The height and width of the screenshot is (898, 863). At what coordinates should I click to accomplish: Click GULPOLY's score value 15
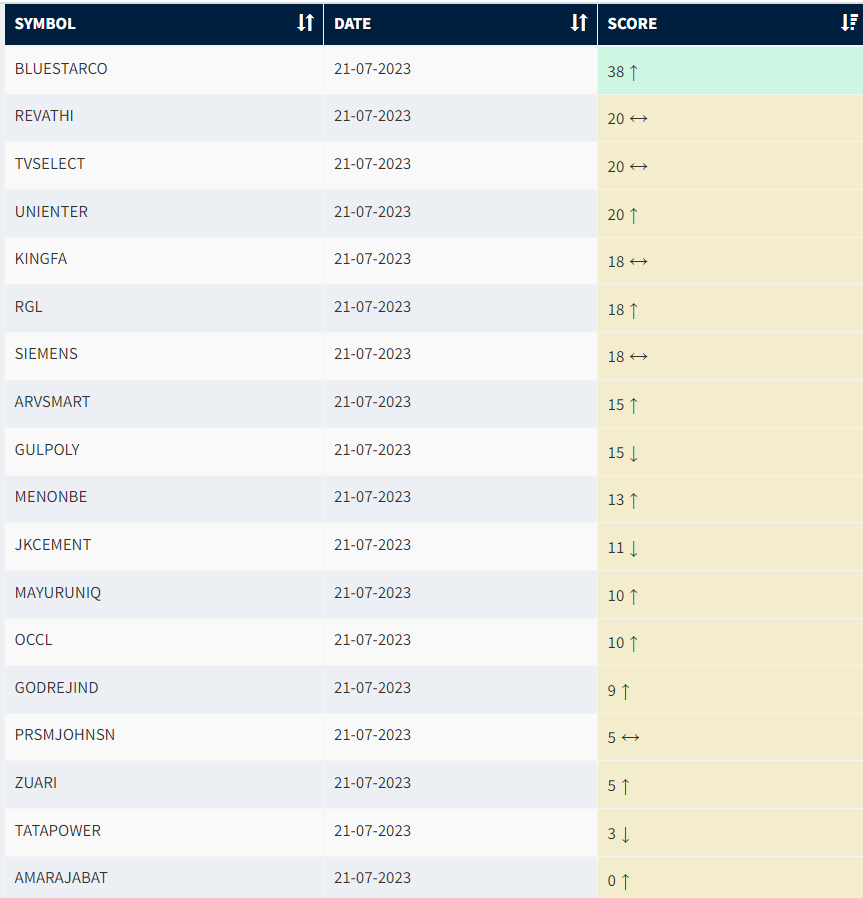point(616,454)
